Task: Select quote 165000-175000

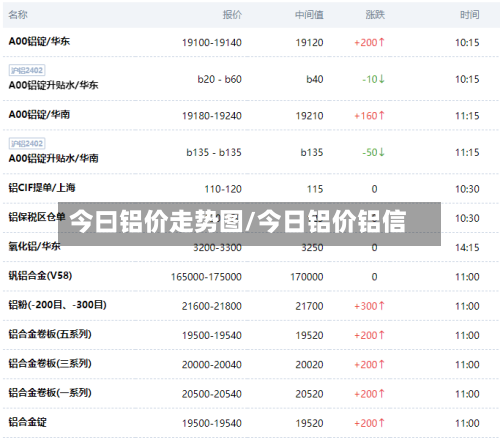Action: (206, 277)
